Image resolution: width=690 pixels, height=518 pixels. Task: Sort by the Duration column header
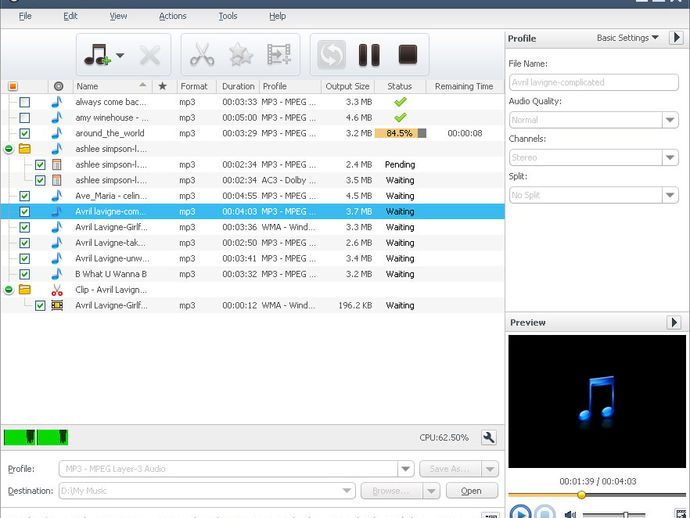point(238,86)
